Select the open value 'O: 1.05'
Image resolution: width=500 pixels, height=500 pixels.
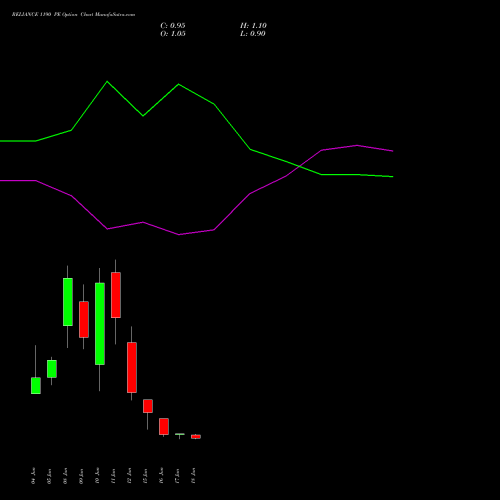(x=173, y=34)
